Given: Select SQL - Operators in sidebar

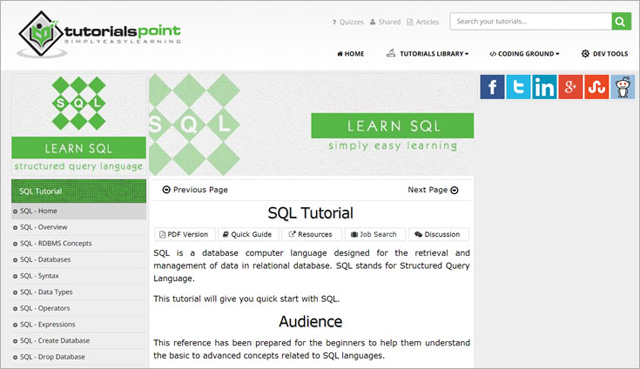Looking at the screenshot, I should coord(79,308).
